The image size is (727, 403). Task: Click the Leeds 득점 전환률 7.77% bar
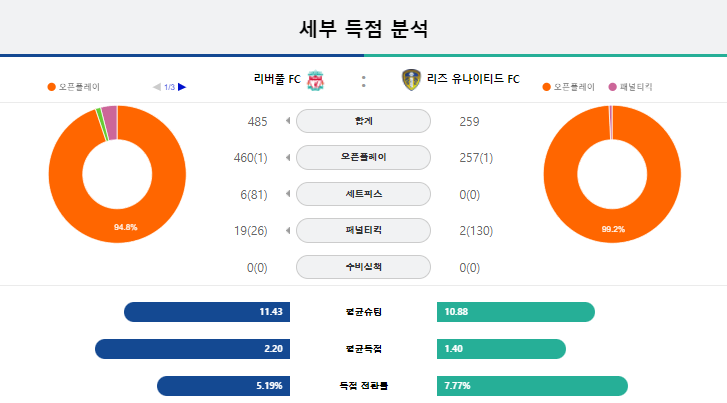pos(532,386)
